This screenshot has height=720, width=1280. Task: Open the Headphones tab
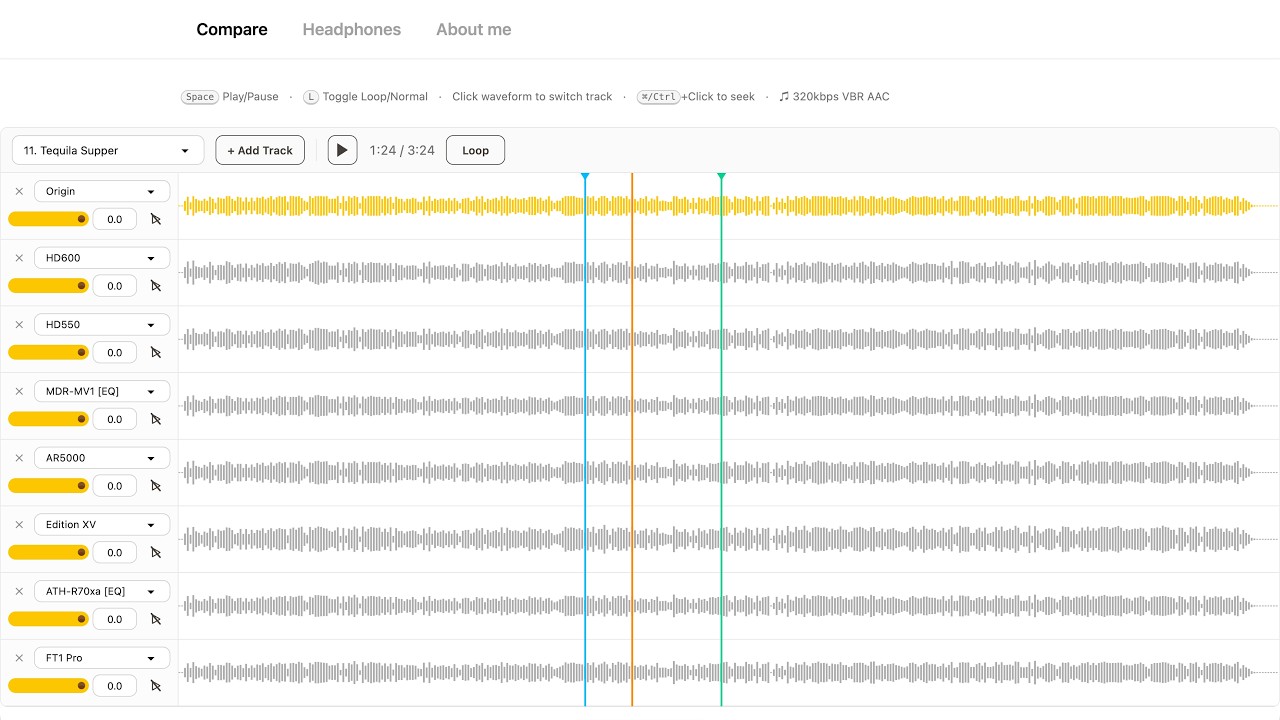[352, 30]
